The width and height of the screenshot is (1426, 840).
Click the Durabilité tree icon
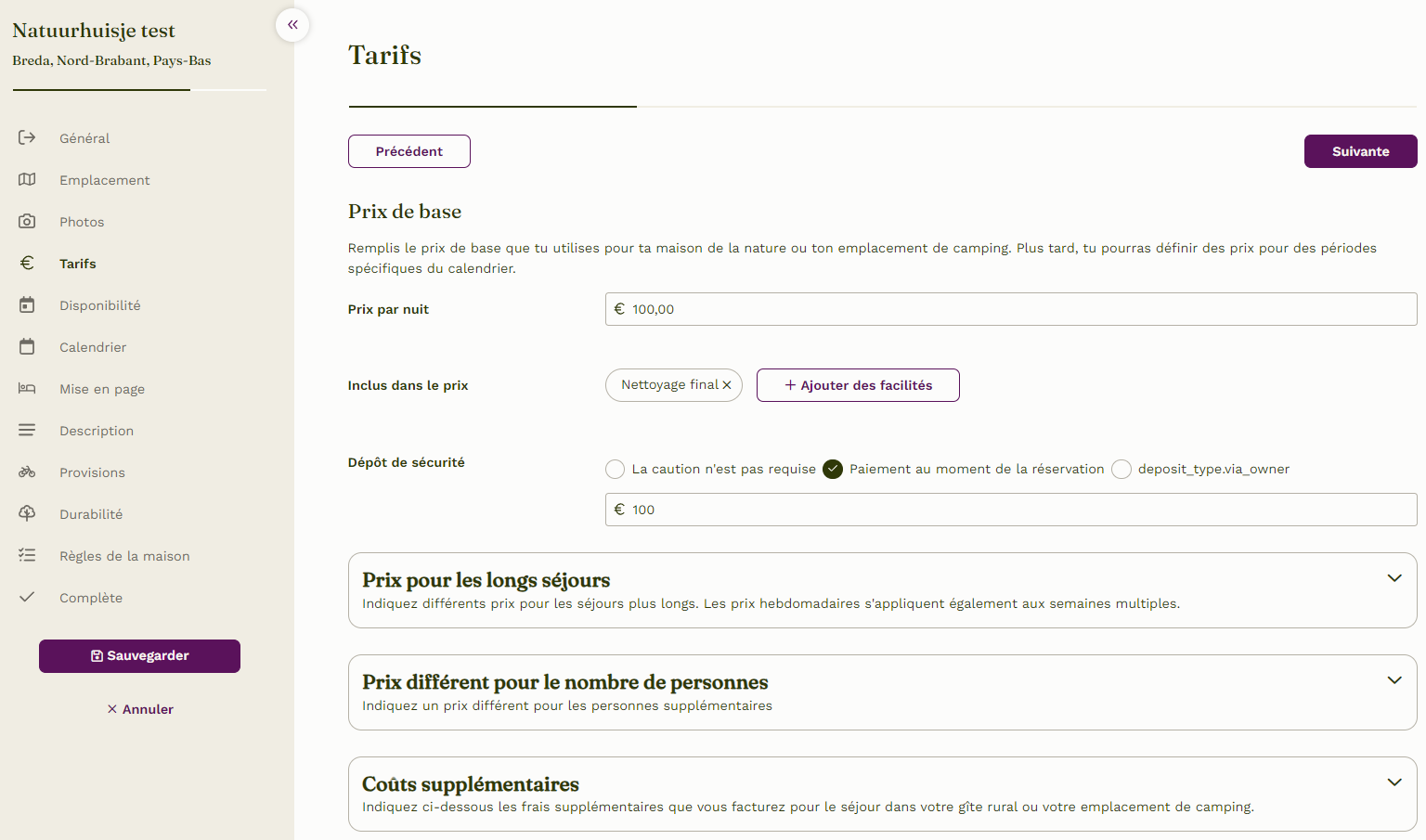[x=27, y=513]
